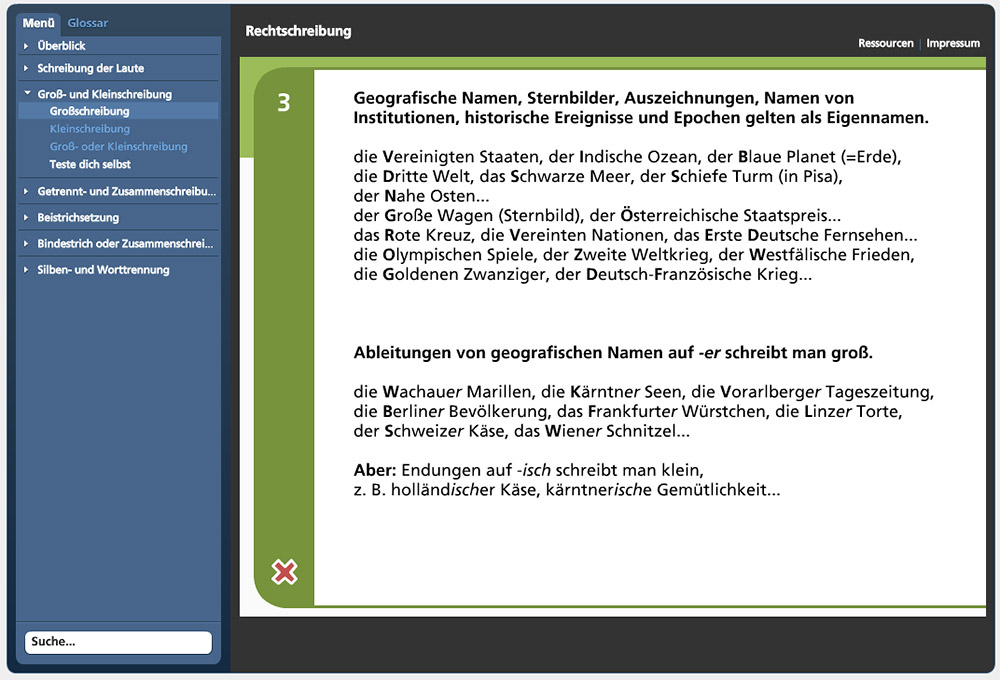Click the line 'der Nahe Osten...'
Screen dimensions: 1000x680
[422, 196]
